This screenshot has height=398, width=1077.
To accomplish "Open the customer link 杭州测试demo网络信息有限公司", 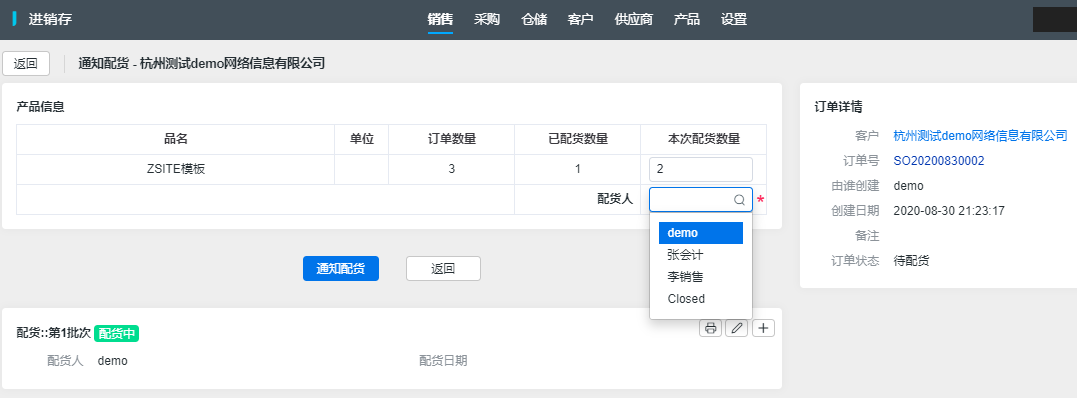I will click(980, 135).
